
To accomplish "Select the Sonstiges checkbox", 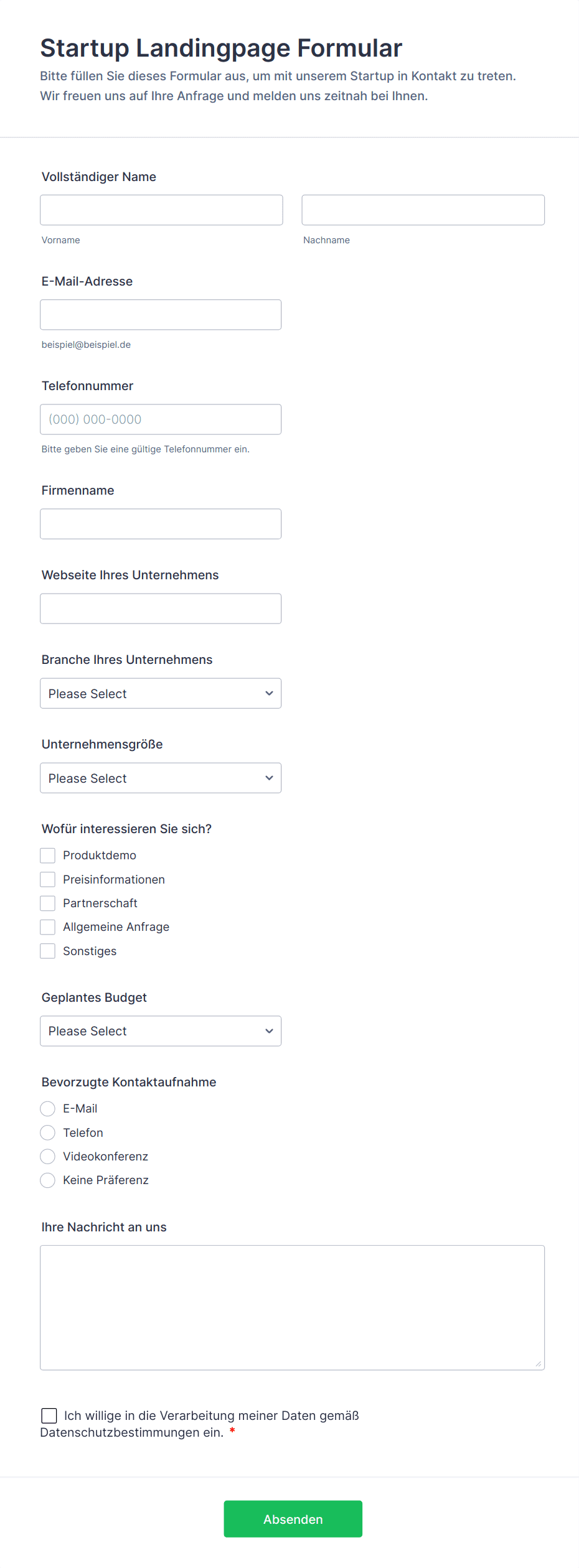I will [48, 951].
